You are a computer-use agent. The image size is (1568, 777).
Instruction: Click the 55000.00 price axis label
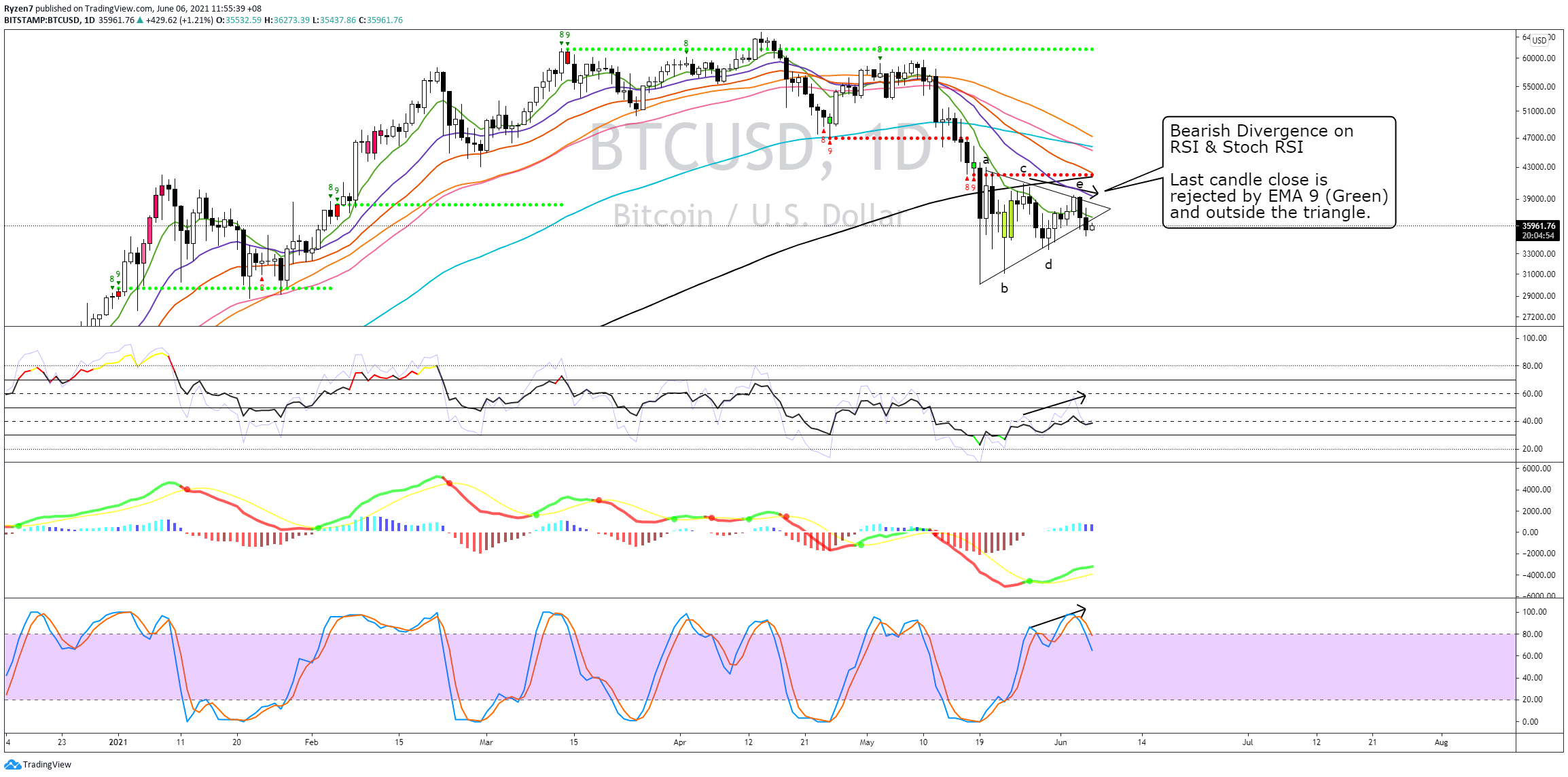[1539, 87]
